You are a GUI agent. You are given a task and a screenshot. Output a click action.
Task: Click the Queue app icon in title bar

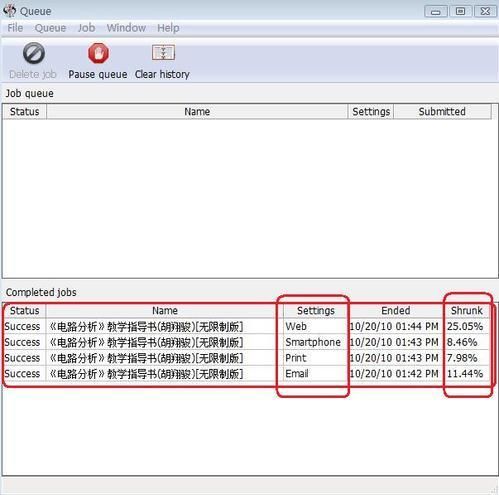[x=9, y=11]
